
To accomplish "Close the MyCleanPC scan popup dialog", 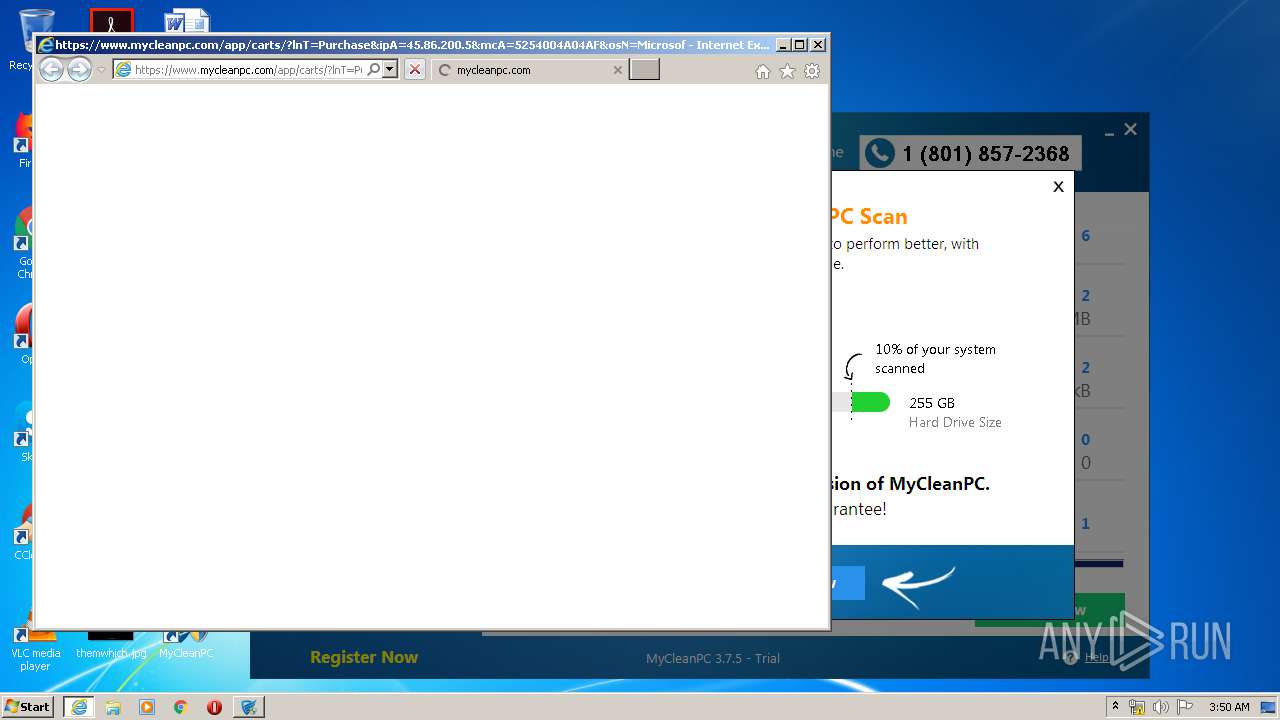I will tap(1058, 186).
